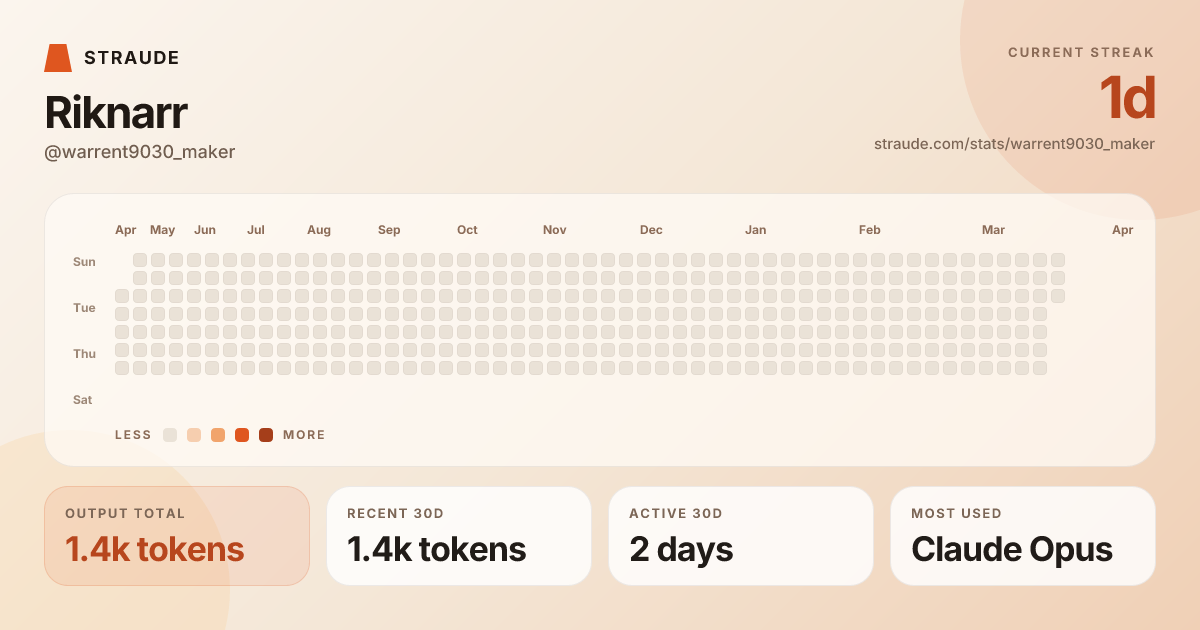1200x630 pixels.
Task: Click the @warrent9030_maker username handle
Action: click(x=140, y=152)
